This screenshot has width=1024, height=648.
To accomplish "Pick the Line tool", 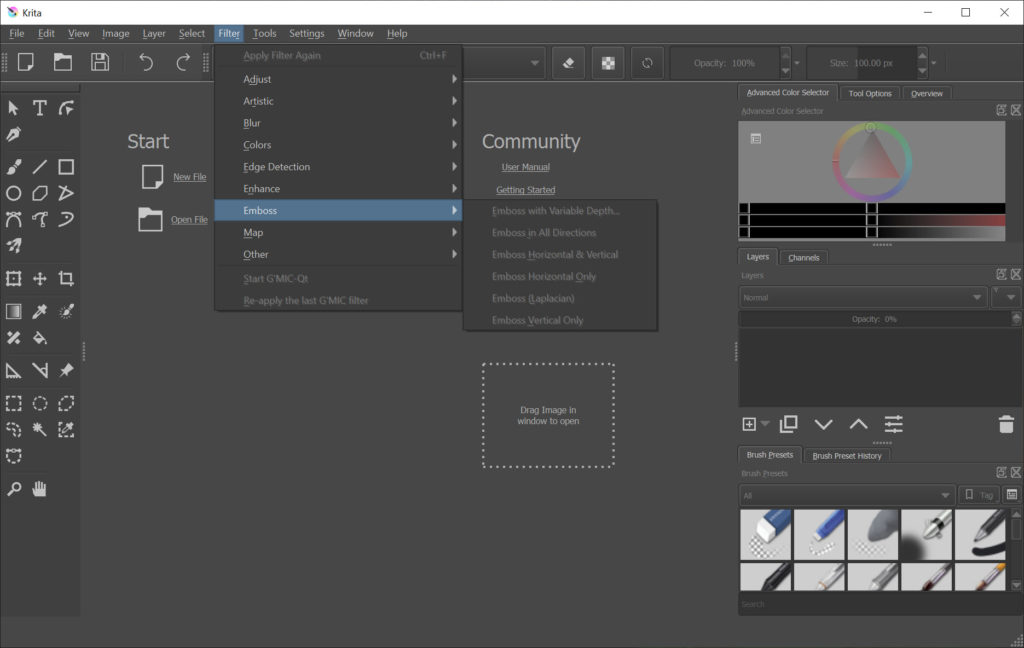I will [40, 167].
